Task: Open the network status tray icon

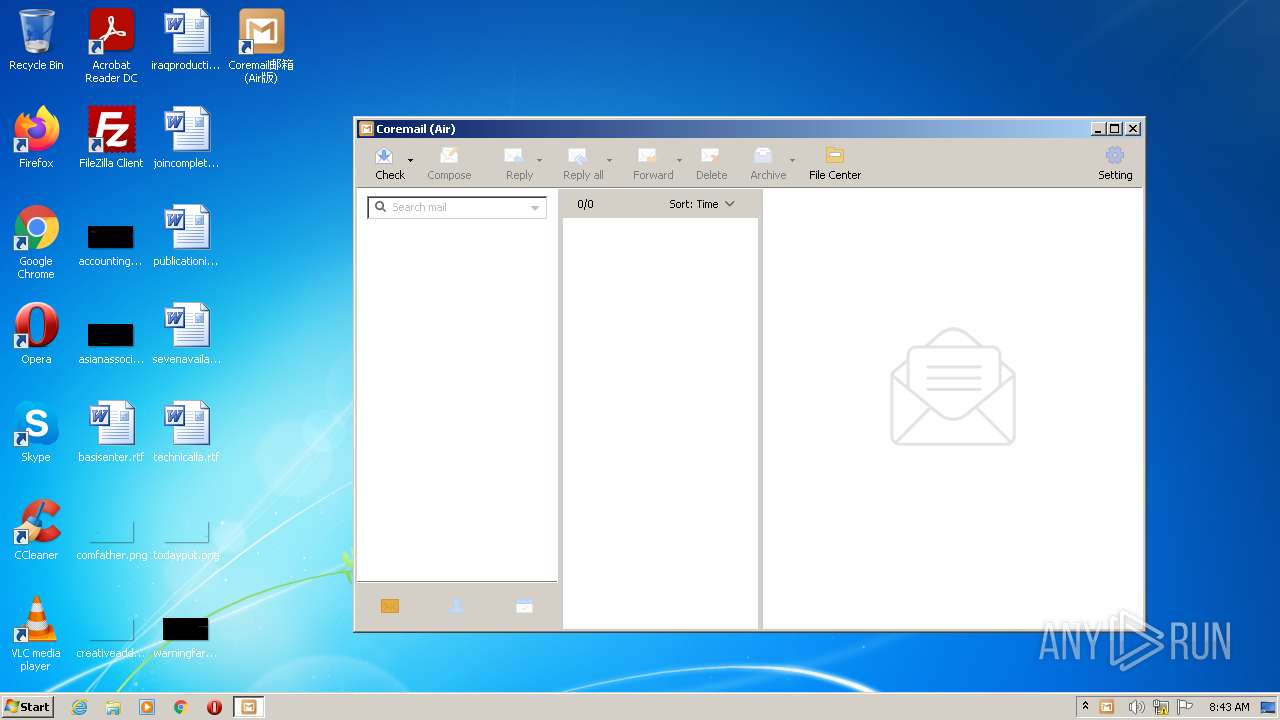Action: click(x=1161, y=707)
